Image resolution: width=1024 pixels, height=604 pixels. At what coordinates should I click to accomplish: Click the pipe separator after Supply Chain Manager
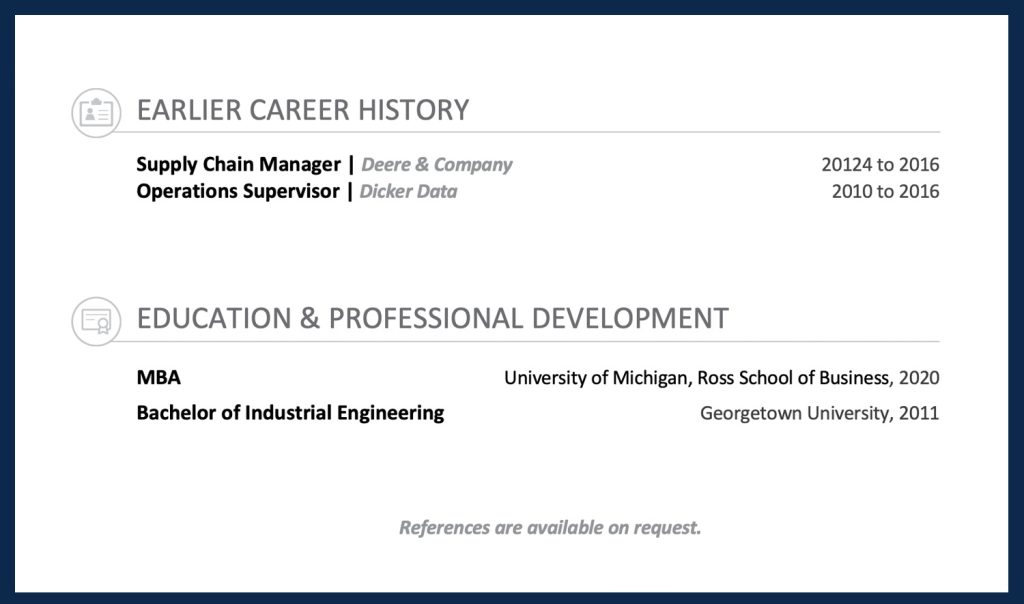[x=350, y=165]
